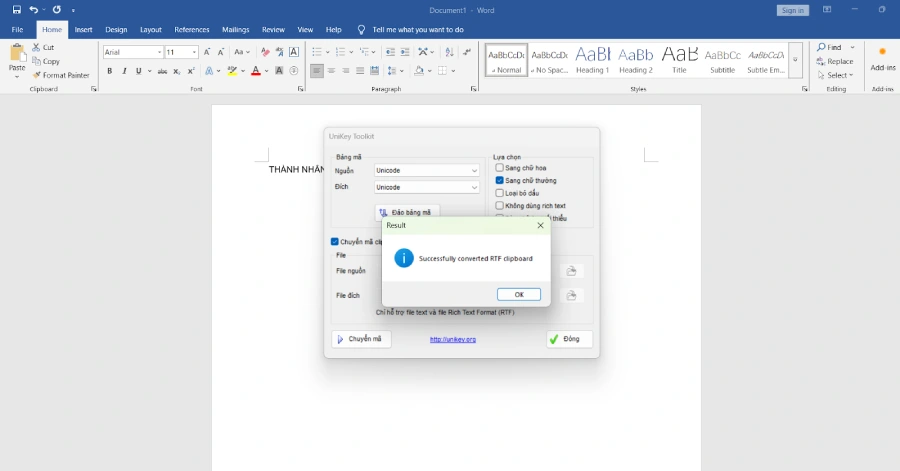Click the Save icon in quick access toolbar
Screen dimensions: 900x471
[x=17, y=10]
